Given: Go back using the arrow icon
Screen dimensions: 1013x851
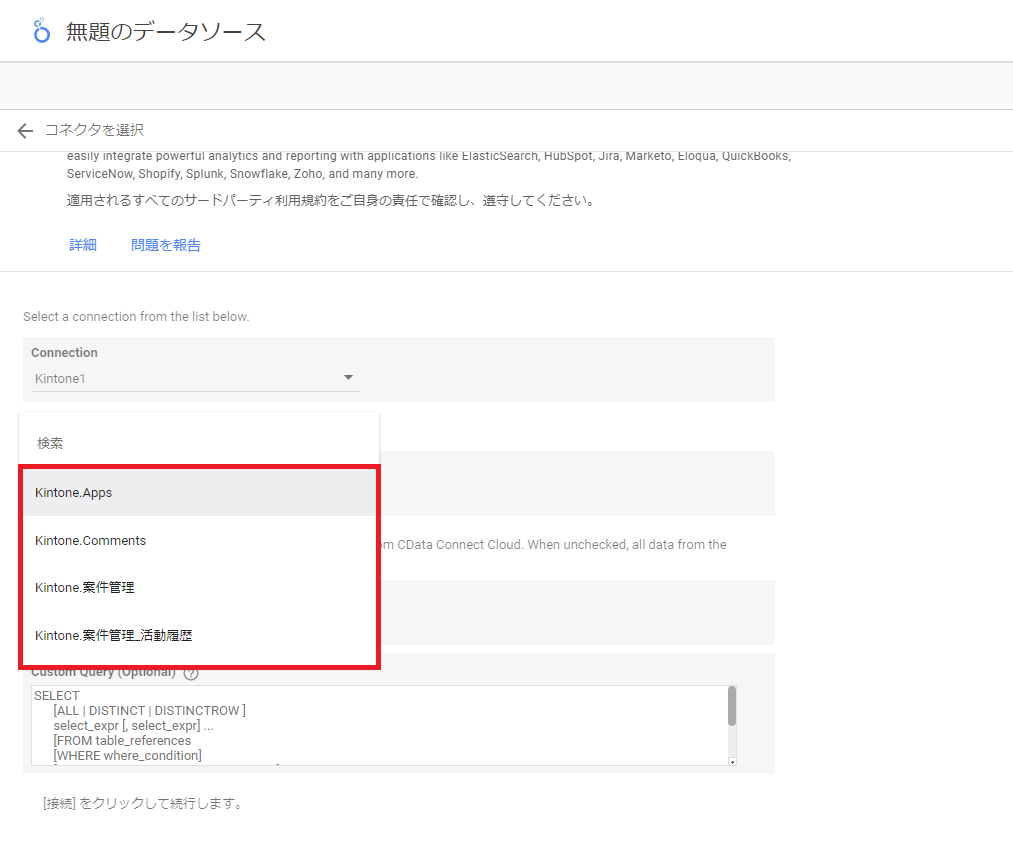Looking at the screenshot, I should click(25, 131).
